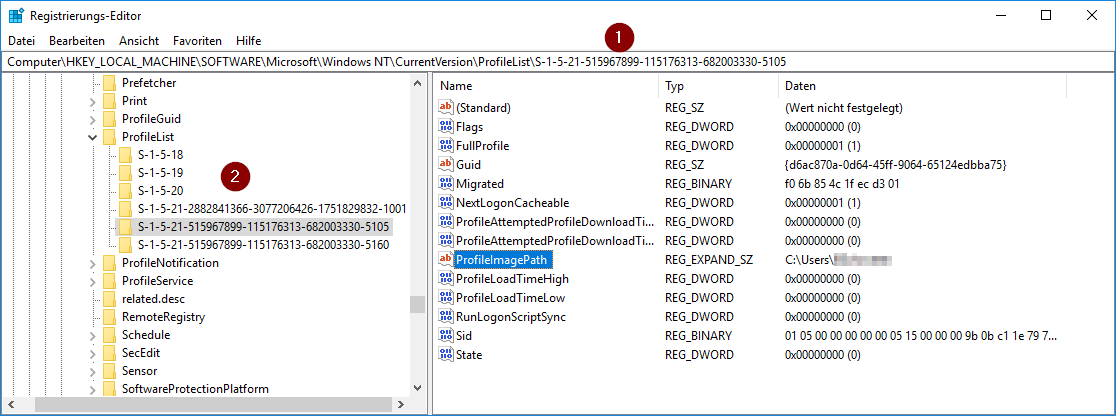Open the Datei menu
Viewport: 1116px width, 416px height.
point(21,41)
